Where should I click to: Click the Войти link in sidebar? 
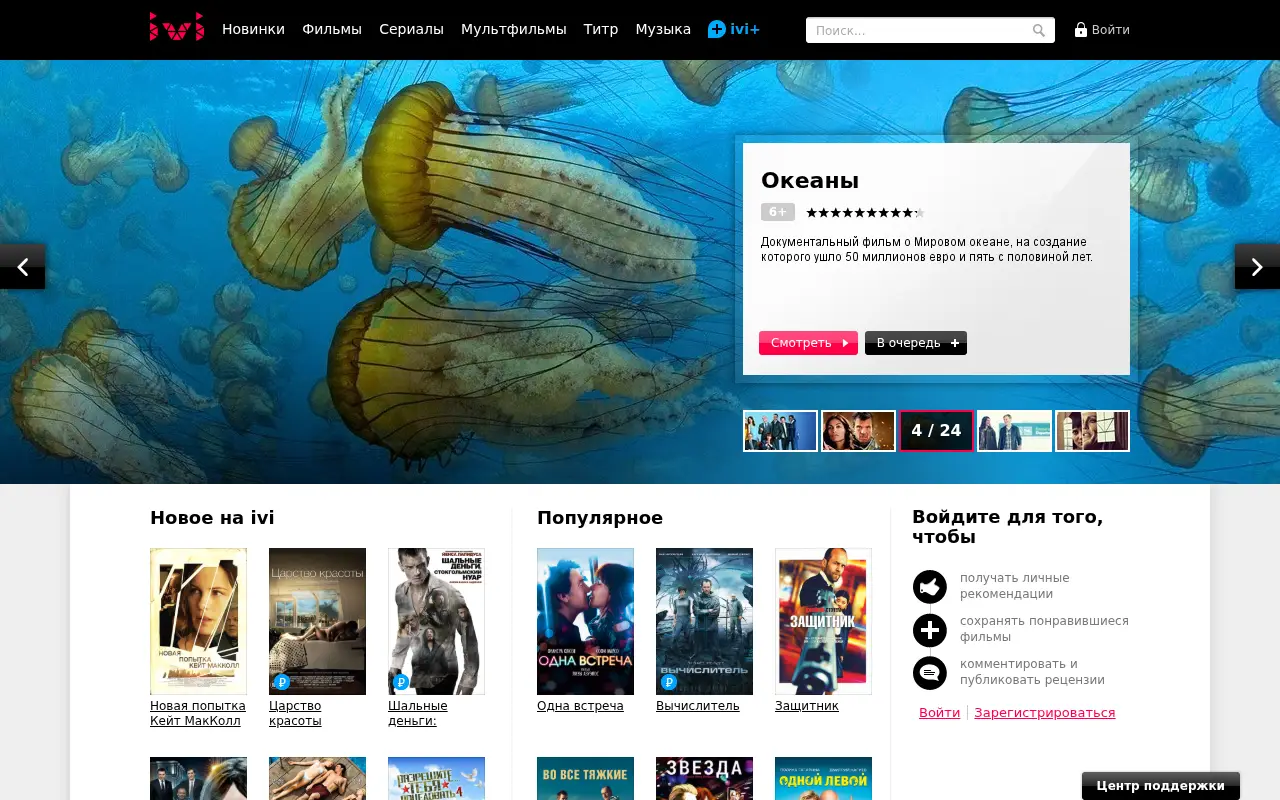tap(939, 713)
